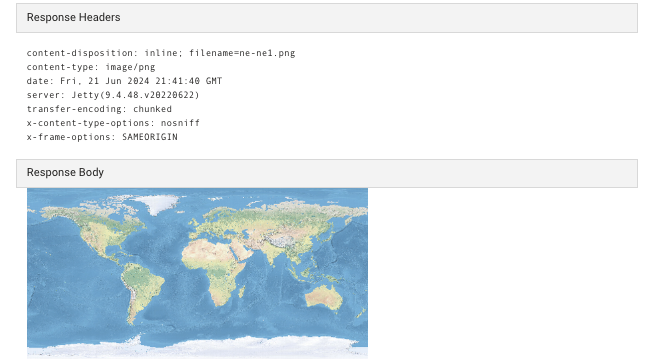Viewport: 661px width, 364px height.
Task: Click the date header line
Action: (x=124, y=81)
